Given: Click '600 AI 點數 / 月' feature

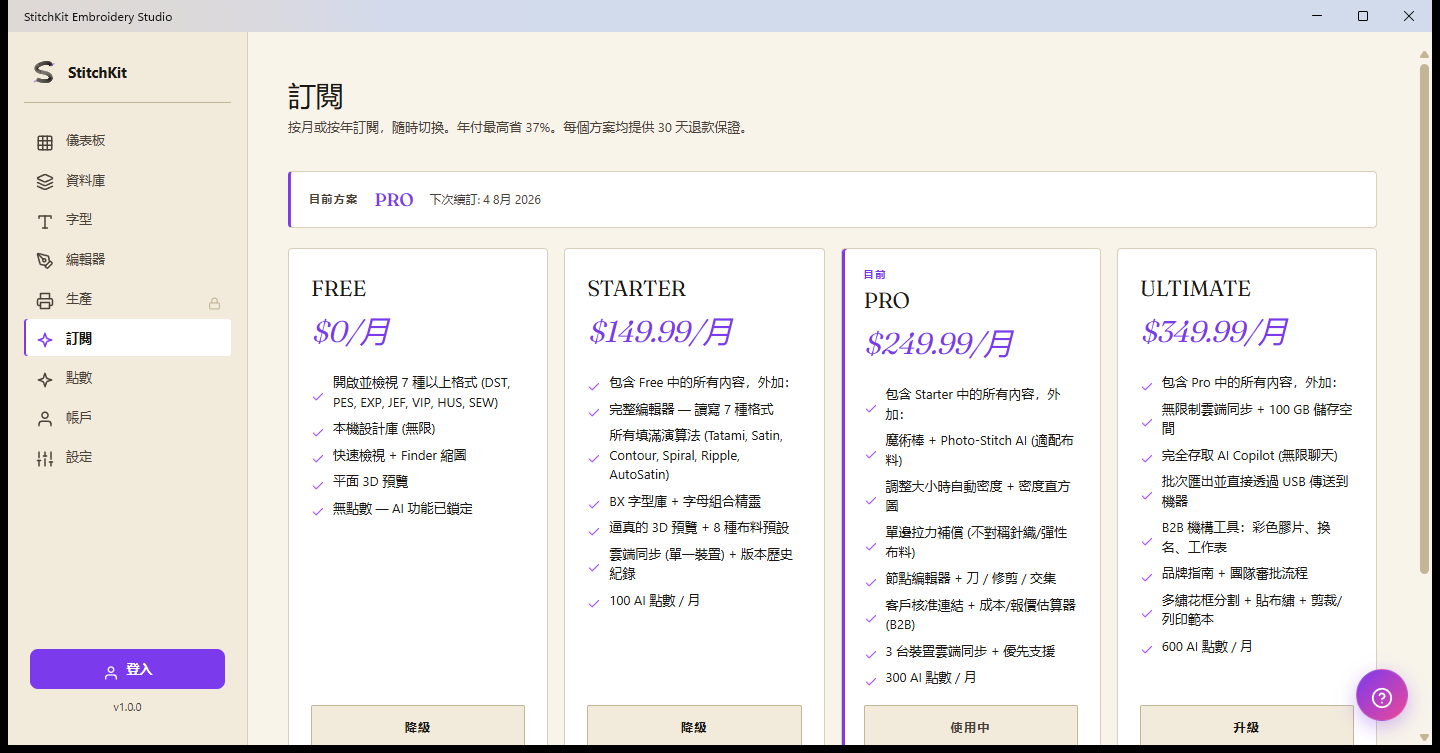Looking at the screenshot, I should (1207, 647).
